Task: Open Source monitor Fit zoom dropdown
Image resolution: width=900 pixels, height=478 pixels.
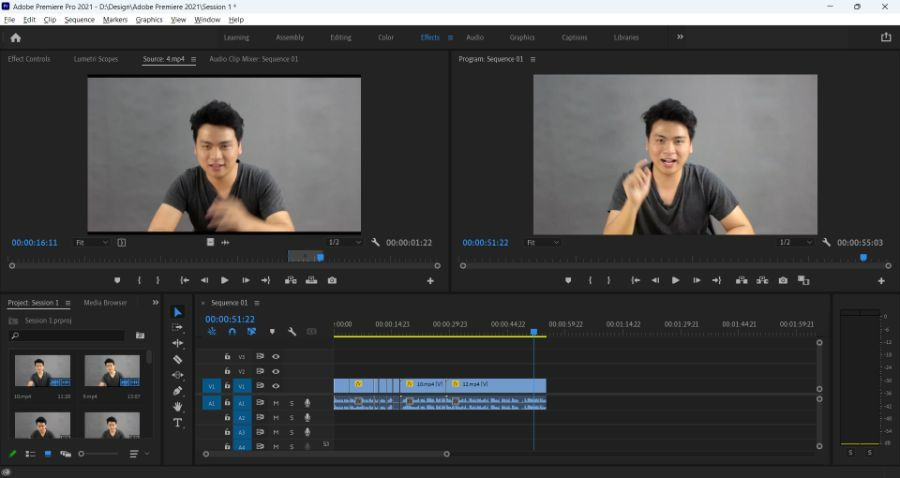Action: (x=91, y=243)
